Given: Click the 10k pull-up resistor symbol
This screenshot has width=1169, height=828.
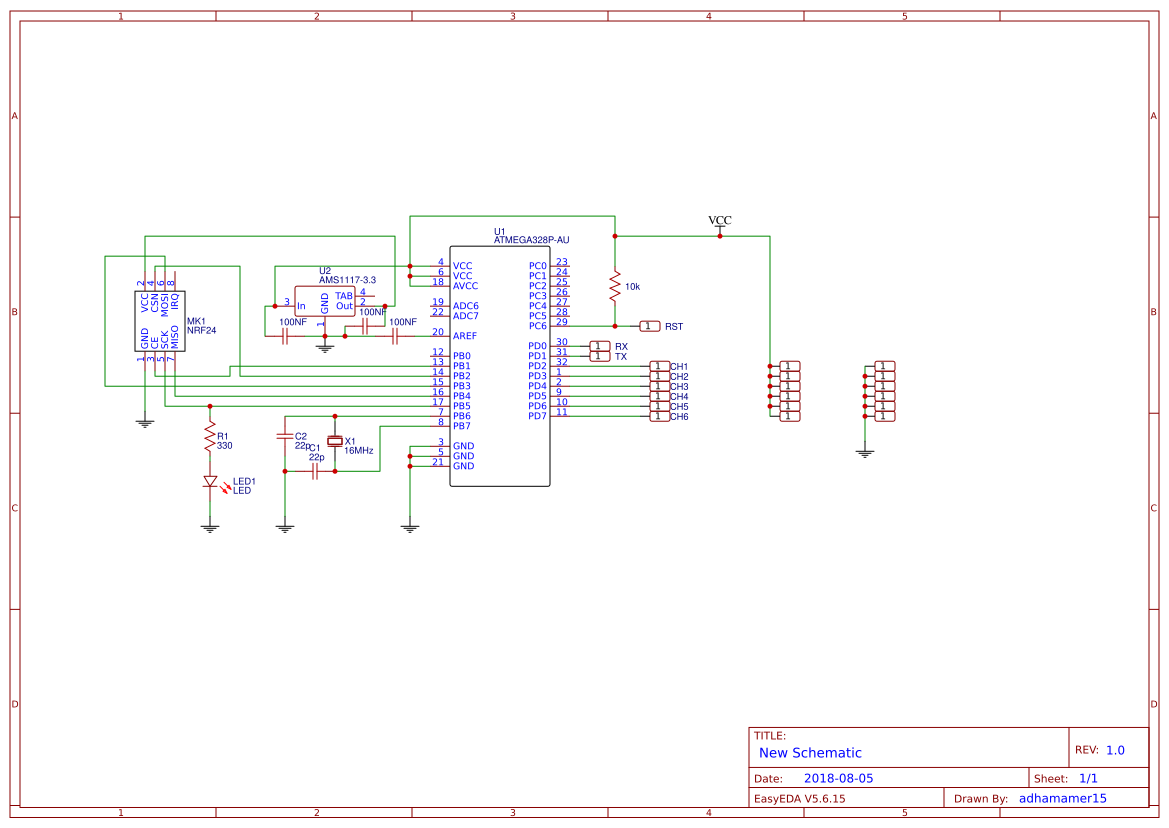Looking at the screenshot, I should (615, 288).
